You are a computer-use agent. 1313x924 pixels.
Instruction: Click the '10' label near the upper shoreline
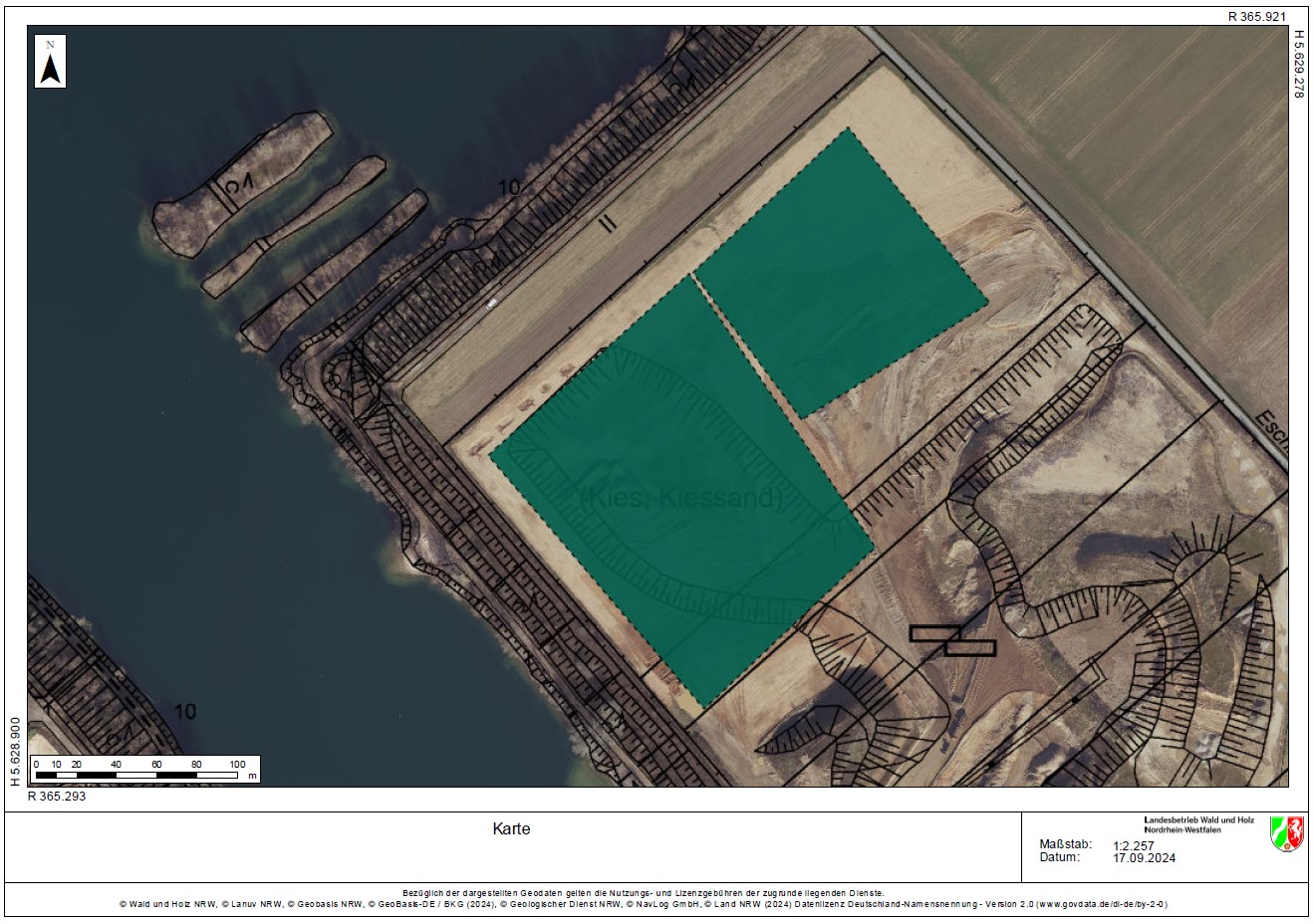tap(509, 186)
